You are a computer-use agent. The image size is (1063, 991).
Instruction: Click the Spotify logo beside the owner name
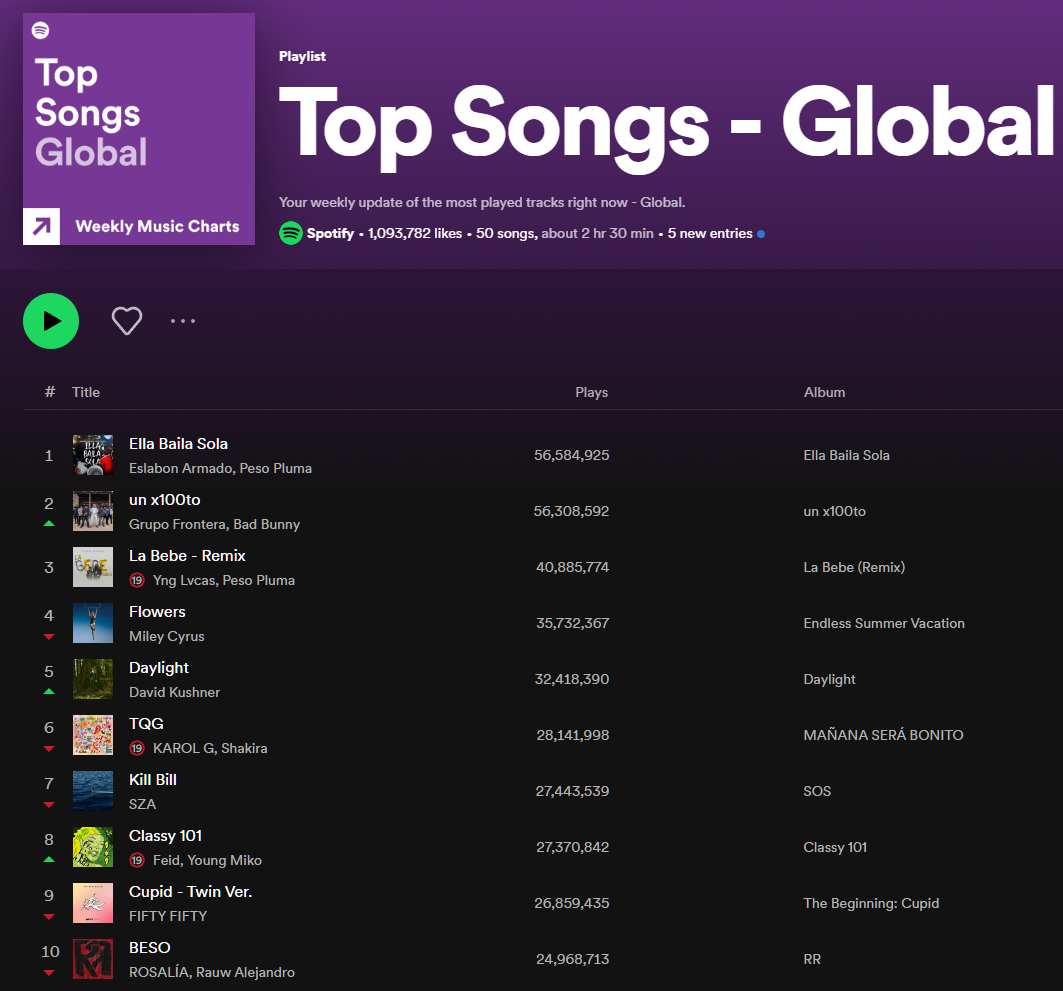pos(291,233)
